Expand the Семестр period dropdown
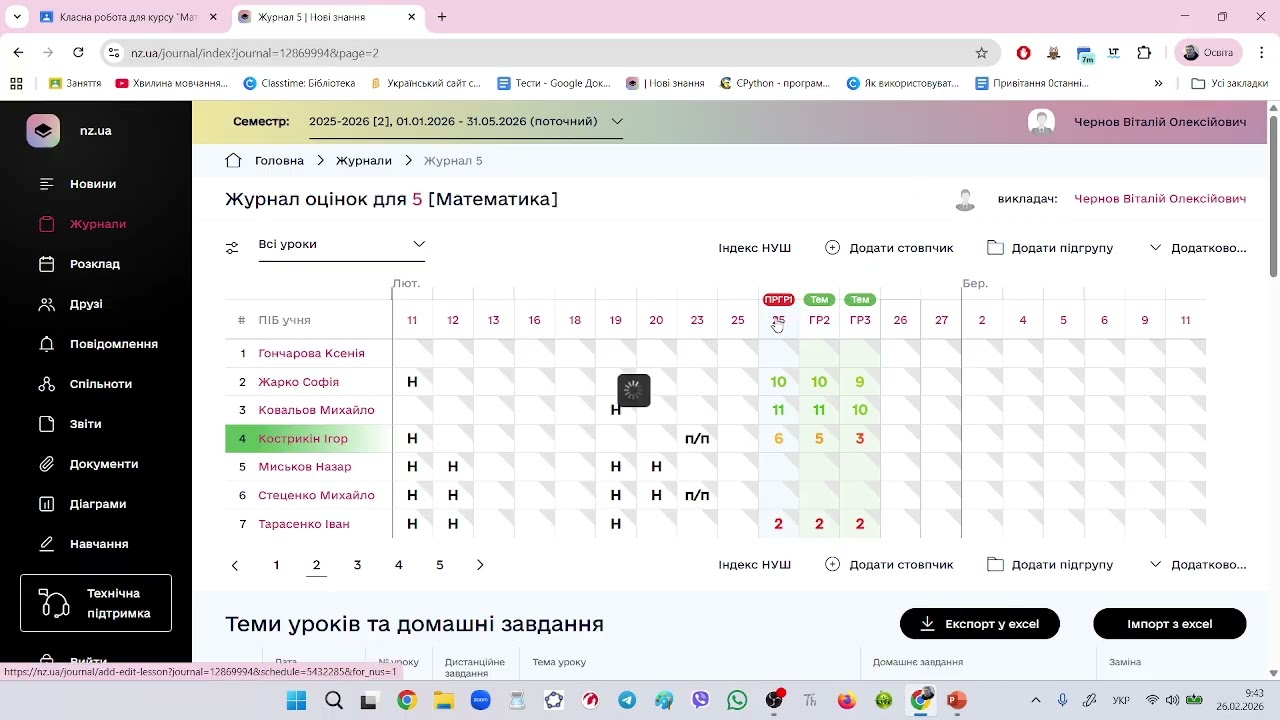 (466, 121)
